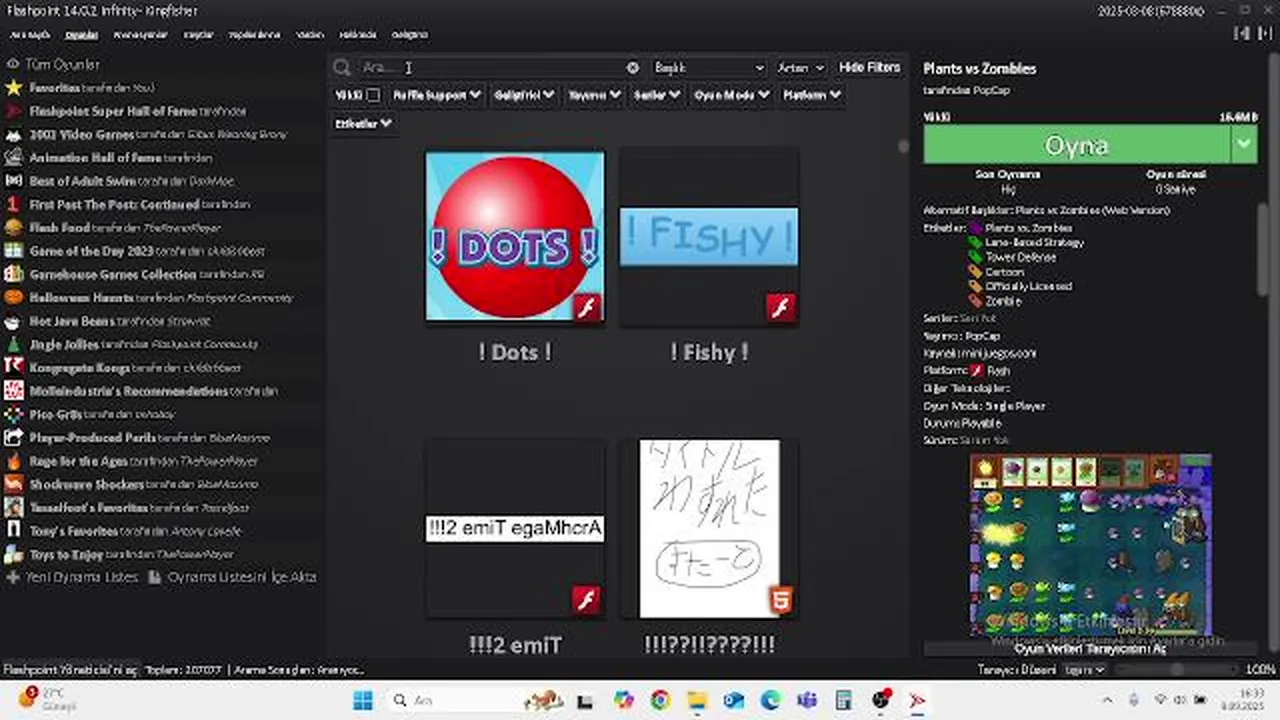Click the Hide Filters button
Image resolution: width=1280 pixels, height=720 pixels.
coord(869,67)
